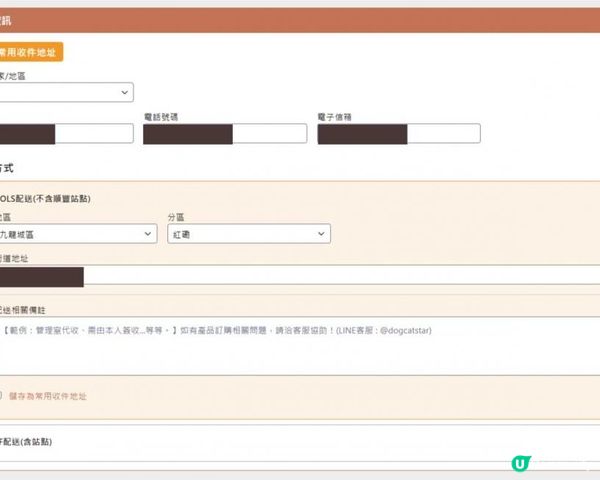Open the 分區 dropdown showing 紅磡
Image resolution: width=600 pixels, height=480 pixels.
[249, 234]
